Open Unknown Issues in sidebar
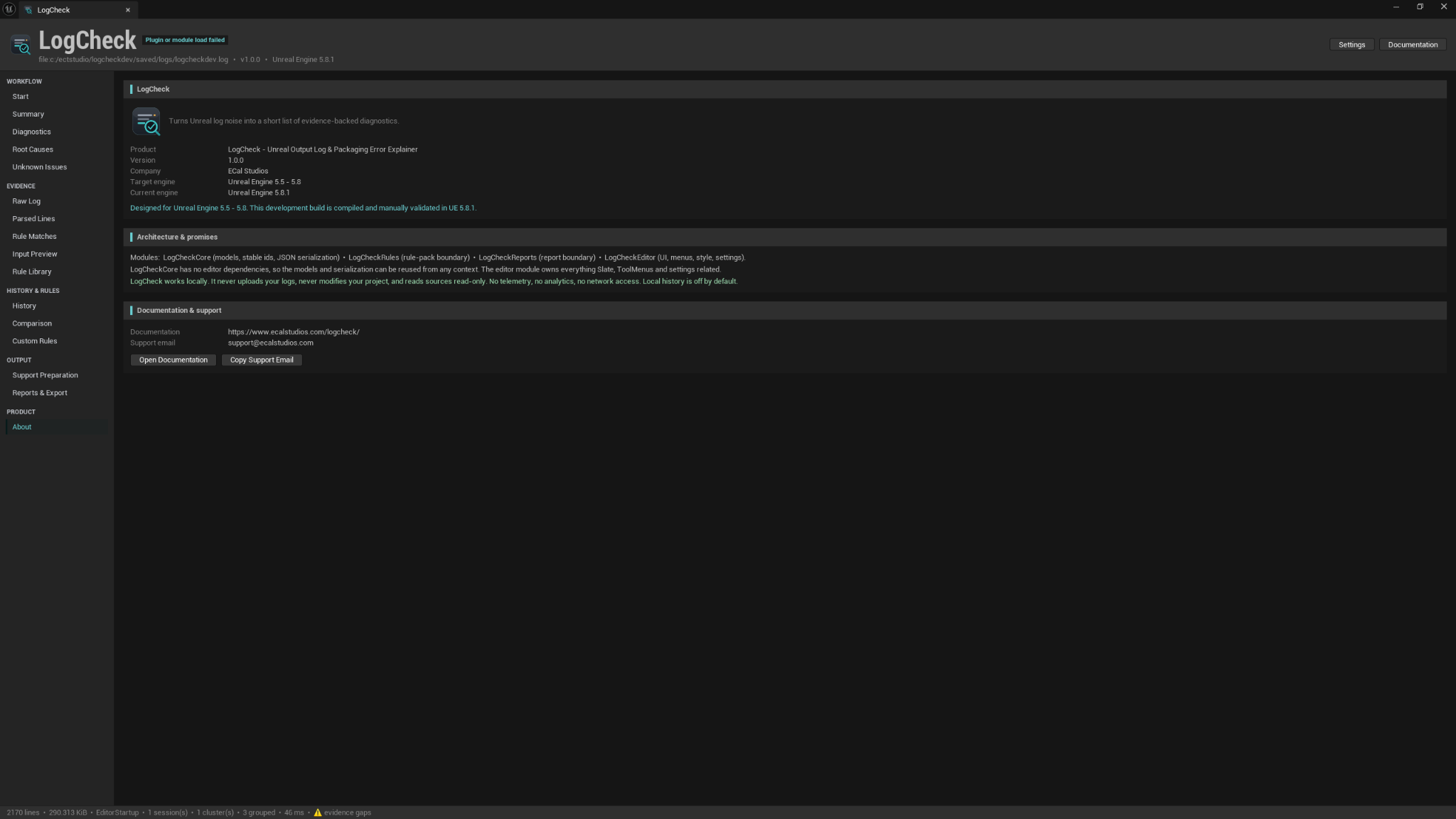The height and width of the screenshot is (819, 1456). pos(57,168)
